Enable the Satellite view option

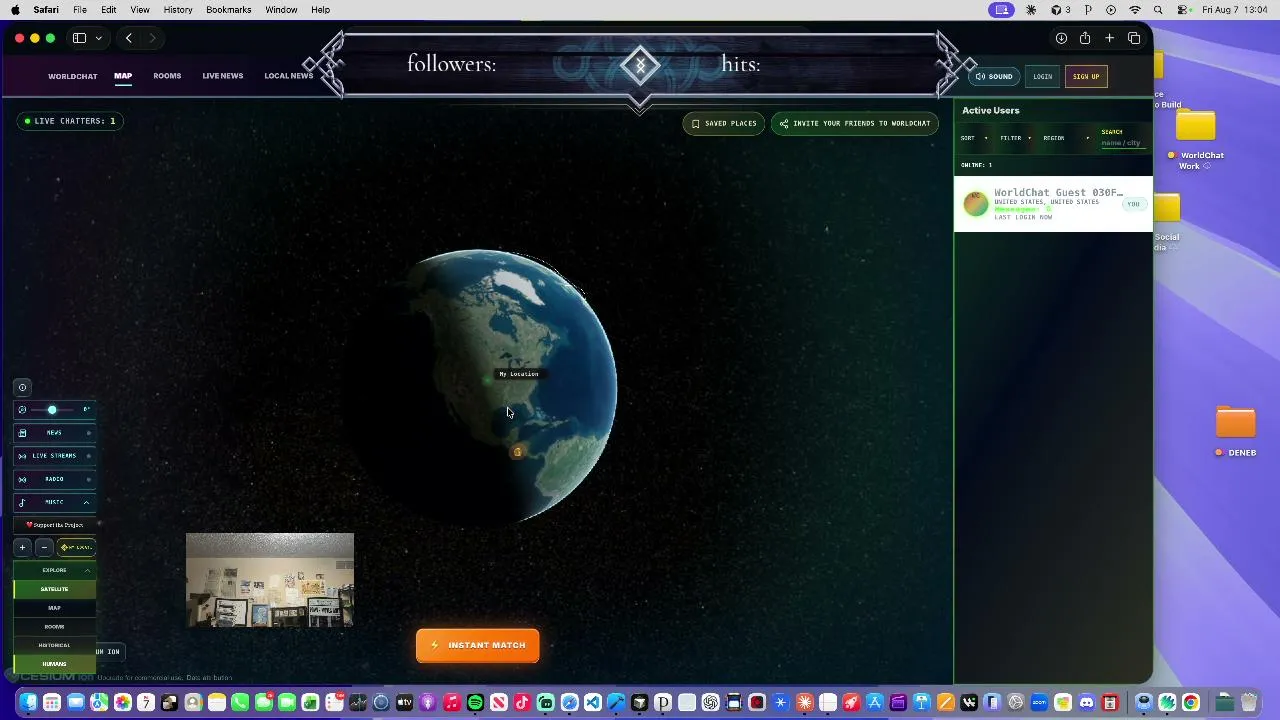click(x=54, y=589)
